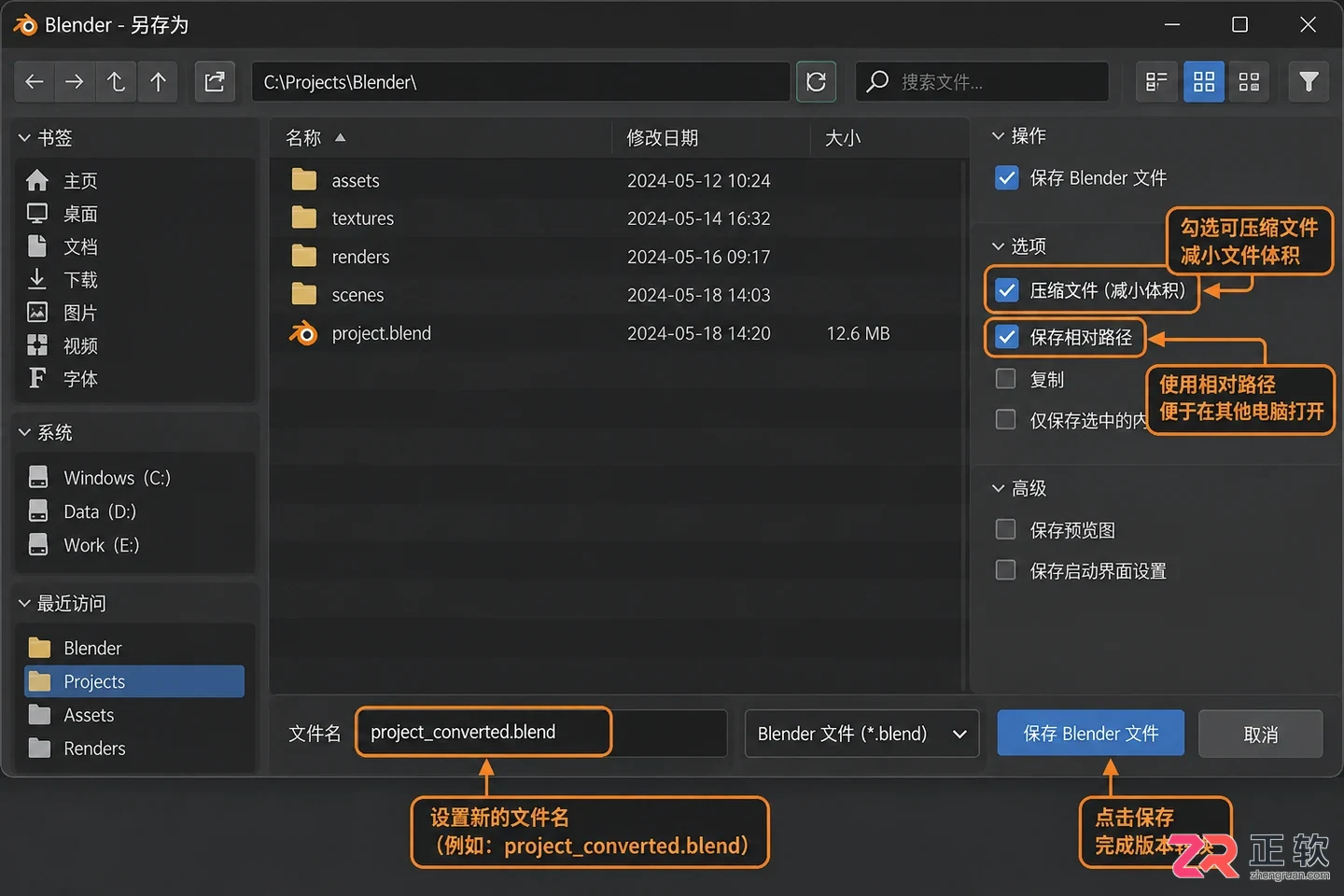Image resolution: width=1344 pixels, height=896 pixels.
Task: Enable the 保存预览图 checkbox
Action: 1006,530
